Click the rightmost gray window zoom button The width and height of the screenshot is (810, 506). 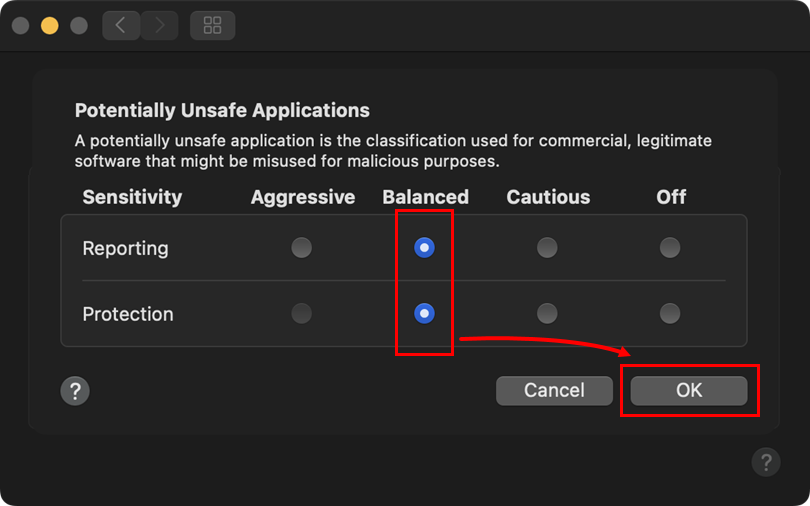[x=79, y=25]
